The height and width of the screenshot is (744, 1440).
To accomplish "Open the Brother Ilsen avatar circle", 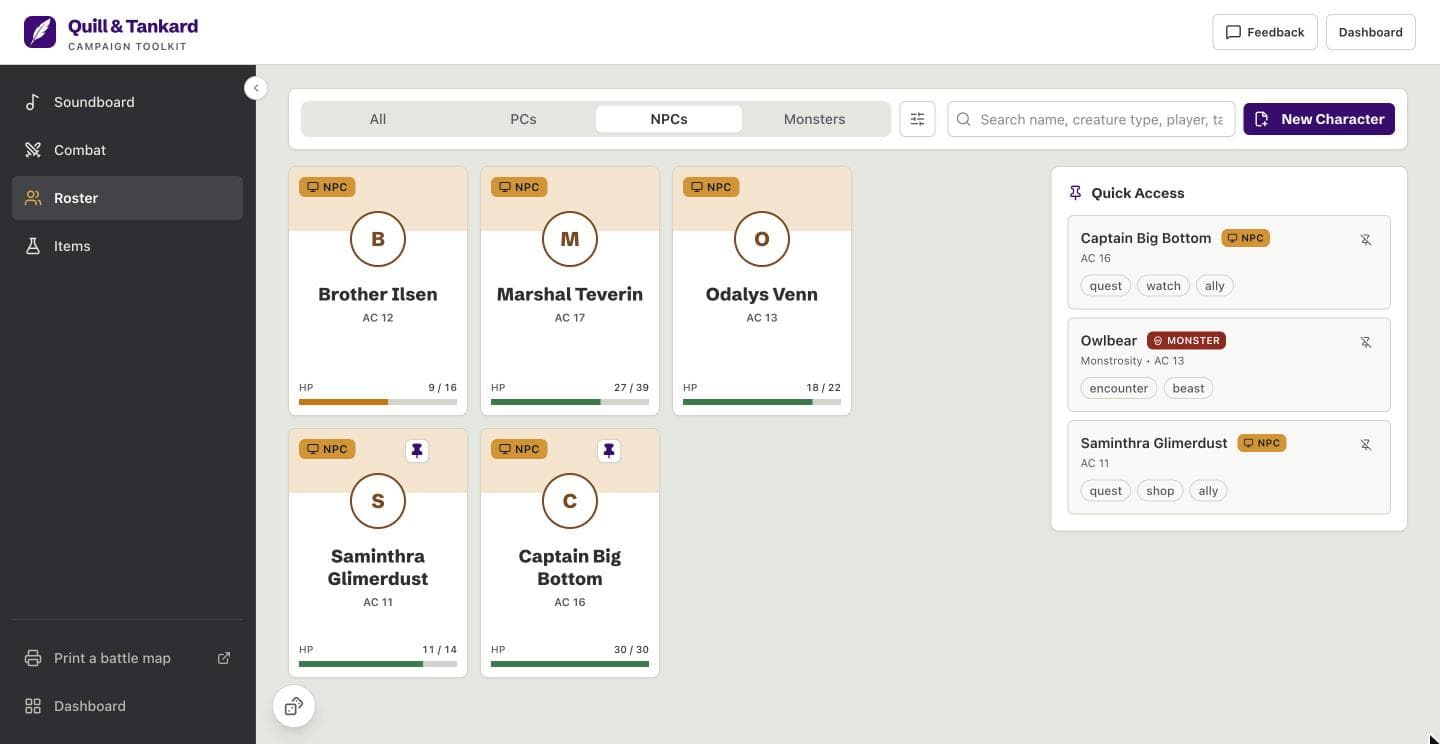I will coord(378,239).
